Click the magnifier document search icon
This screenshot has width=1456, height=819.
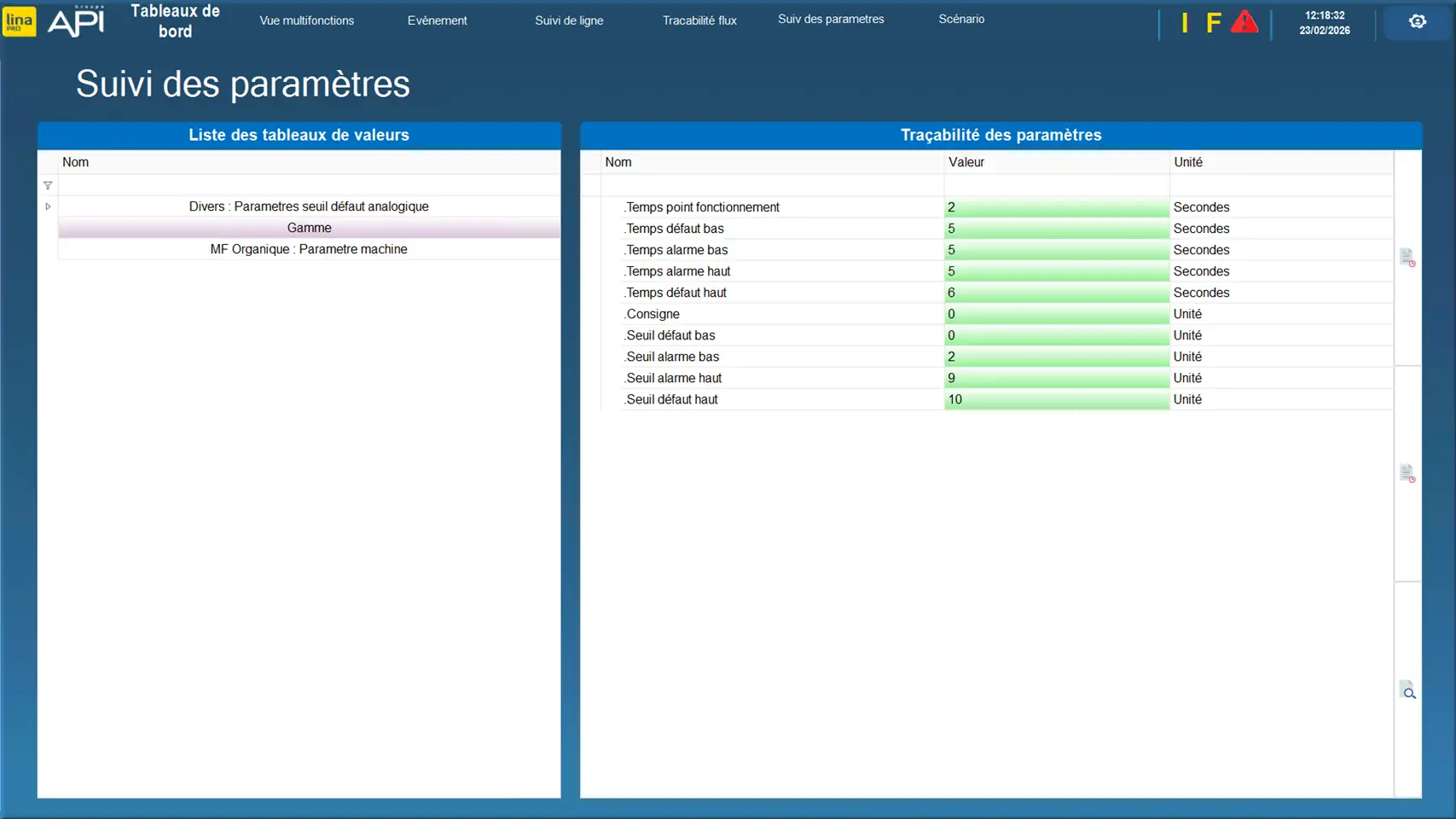pos(1407,690)
